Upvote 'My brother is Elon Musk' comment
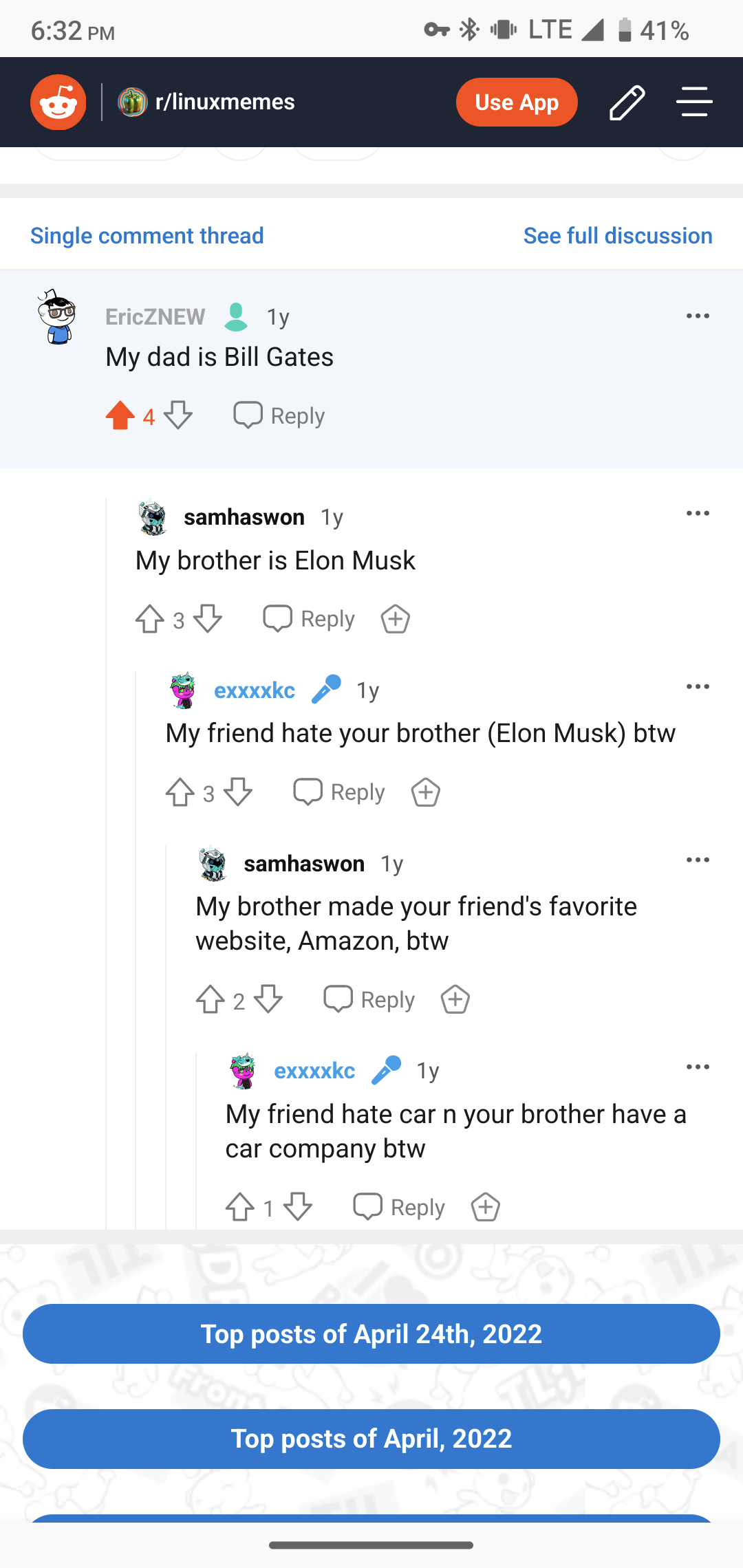The image size is (743, 1568). [x=149, y=619]
